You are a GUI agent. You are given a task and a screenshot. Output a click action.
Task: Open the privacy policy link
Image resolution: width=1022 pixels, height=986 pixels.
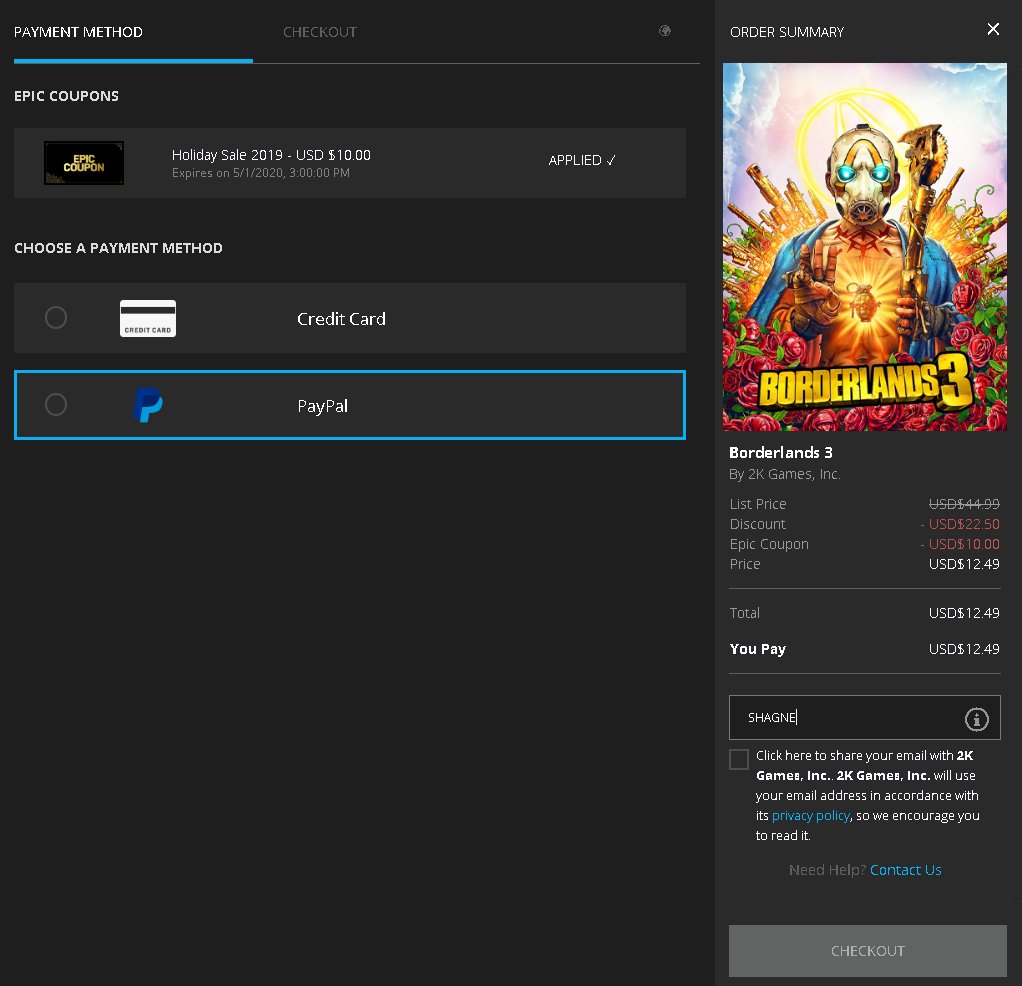(810, 816)
